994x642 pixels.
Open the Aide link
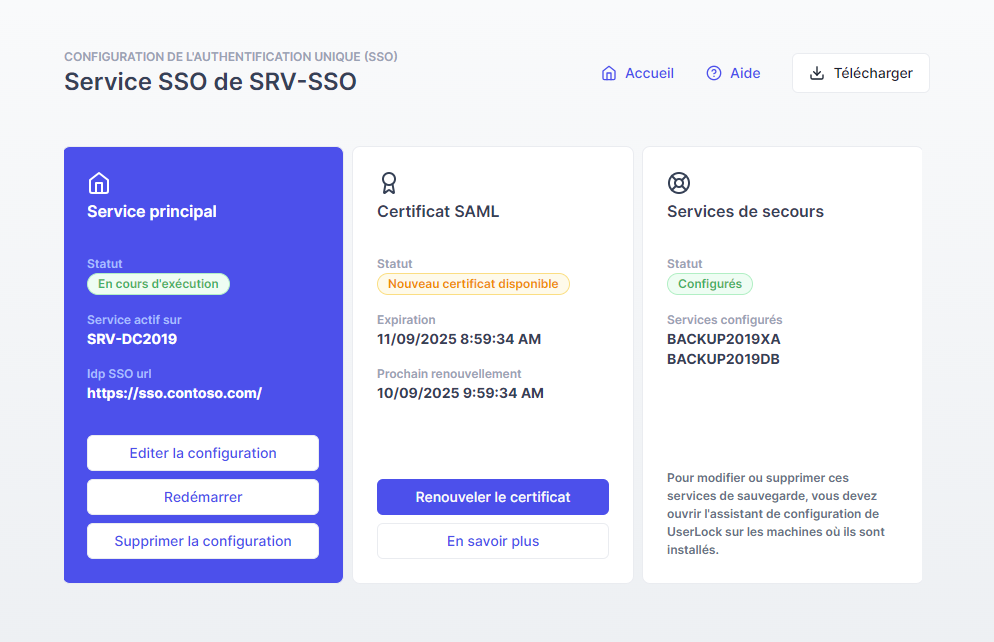coord(733,74)
